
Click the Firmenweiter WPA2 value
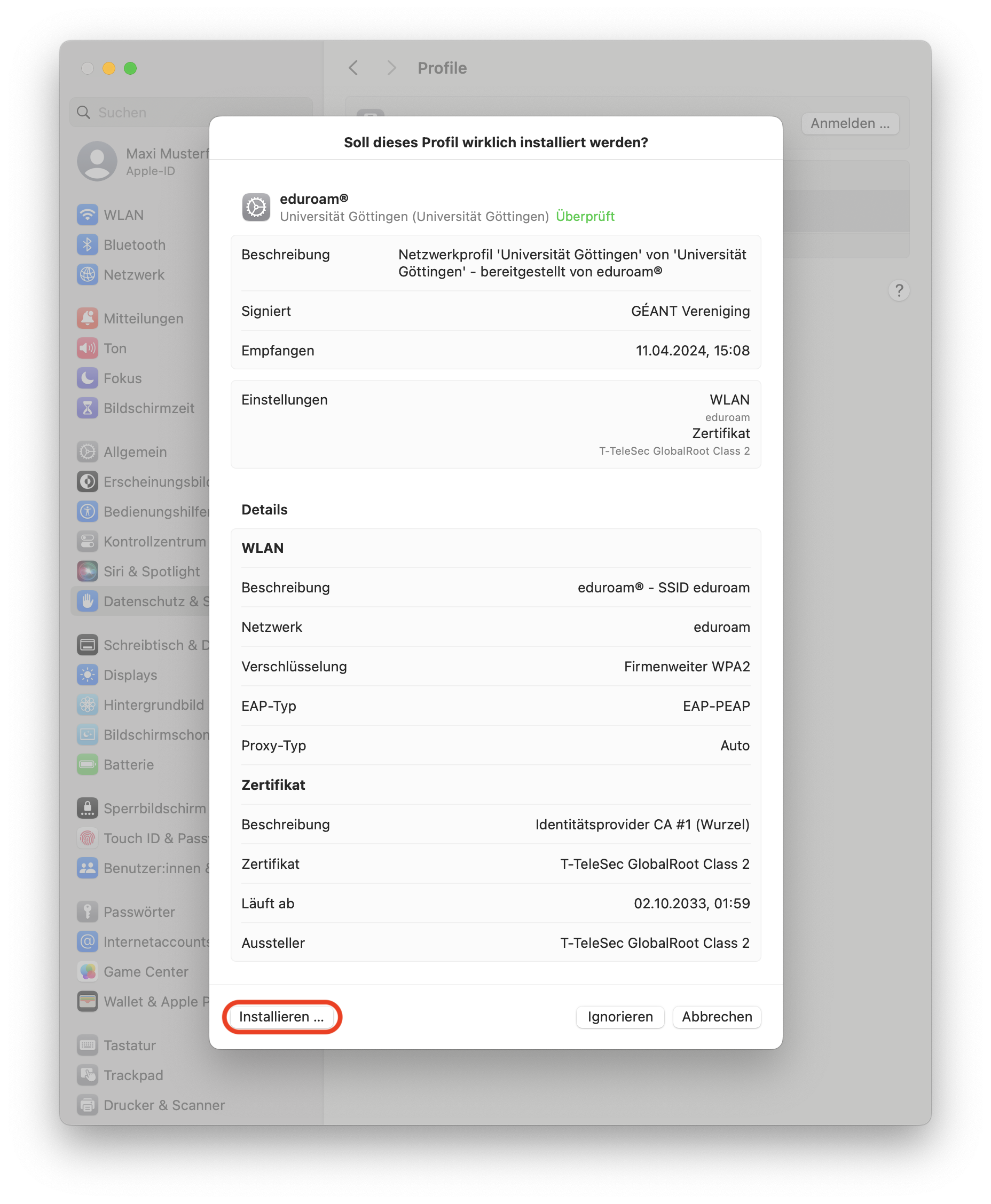(686, 666)
